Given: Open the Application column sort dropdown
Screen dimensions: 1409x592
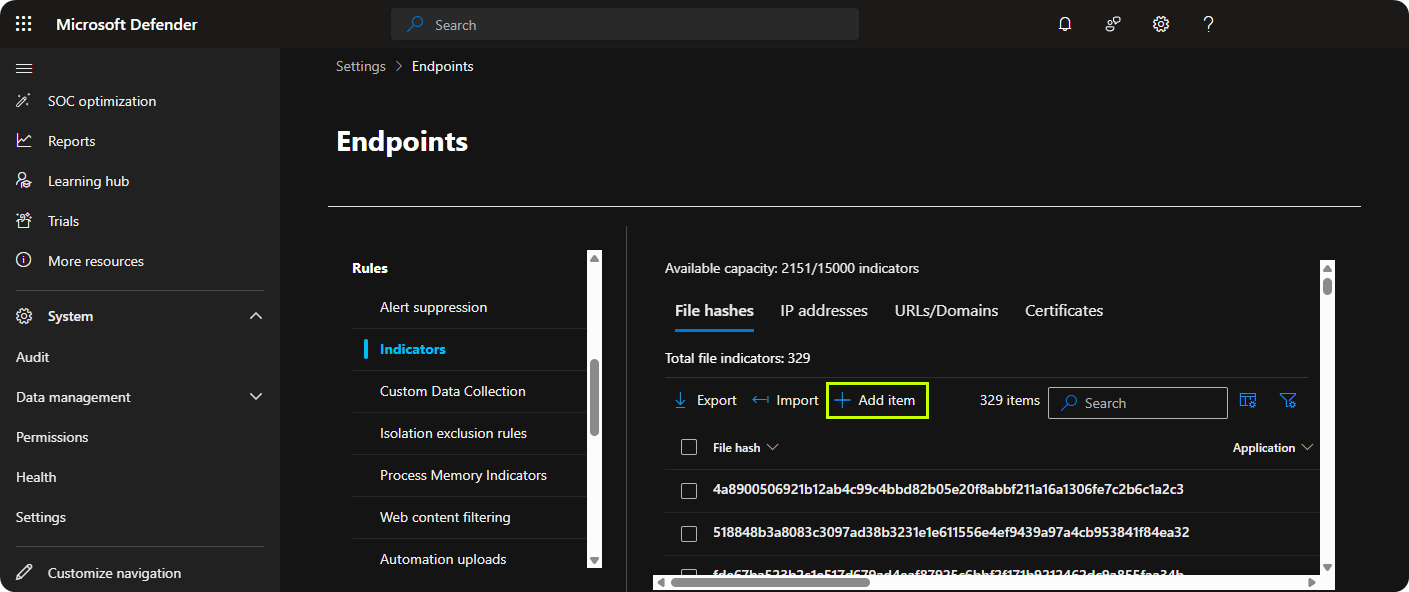Looking at the screenshot, I should tap(1307, 448).
